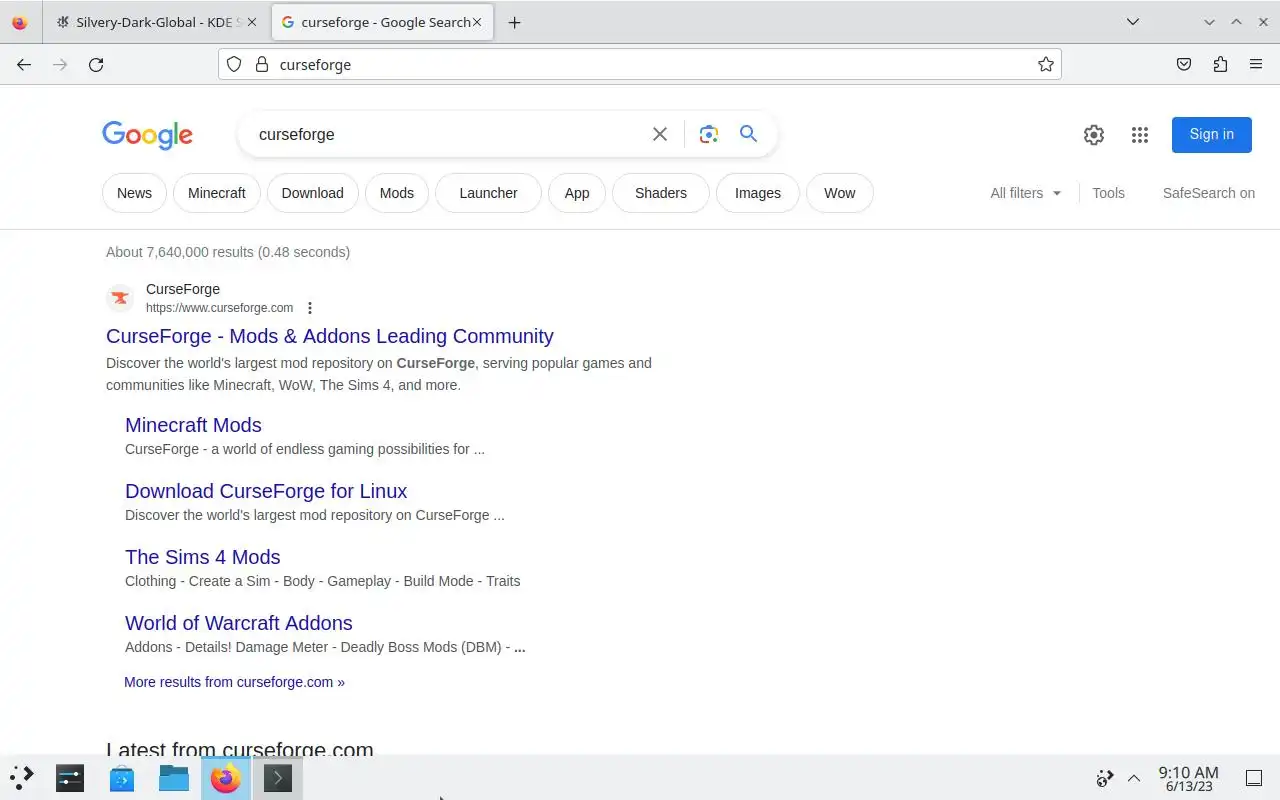This screenshot has width=1280, height=800.
Task: Open the Firefox View pinned tab
Action: [x=20, y=22]
